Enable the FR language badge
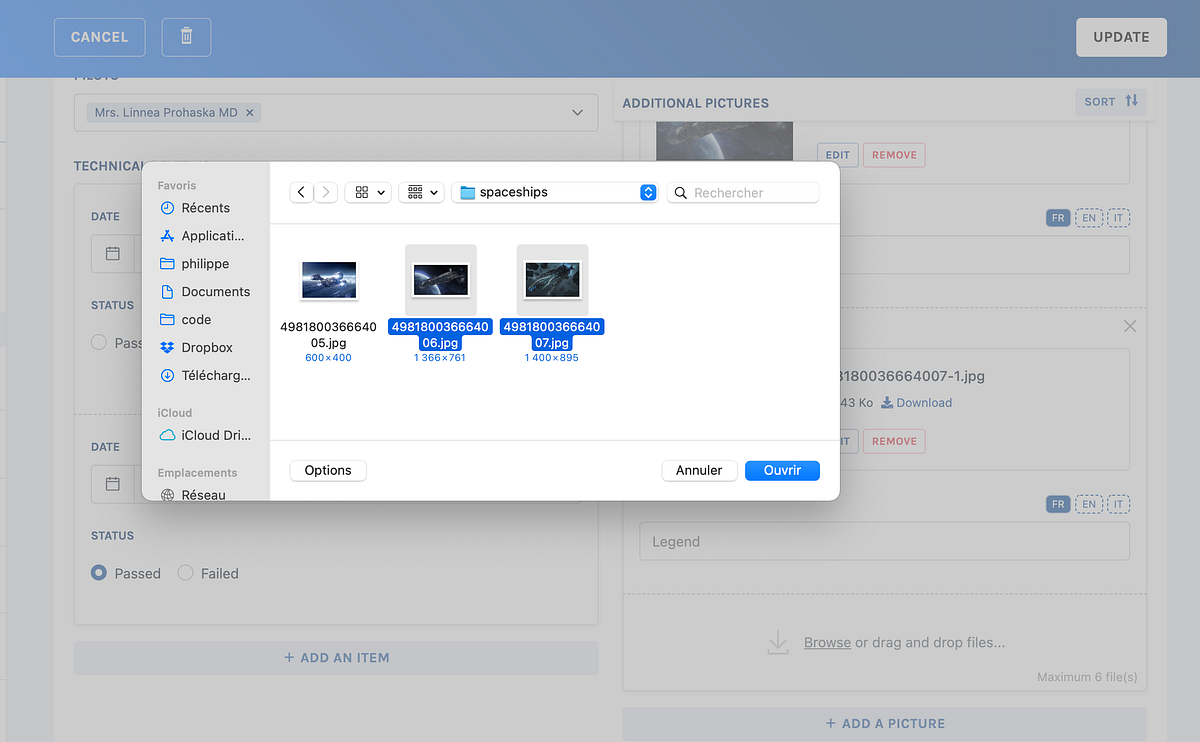Screen dimensions: 1200x742 1058,217
